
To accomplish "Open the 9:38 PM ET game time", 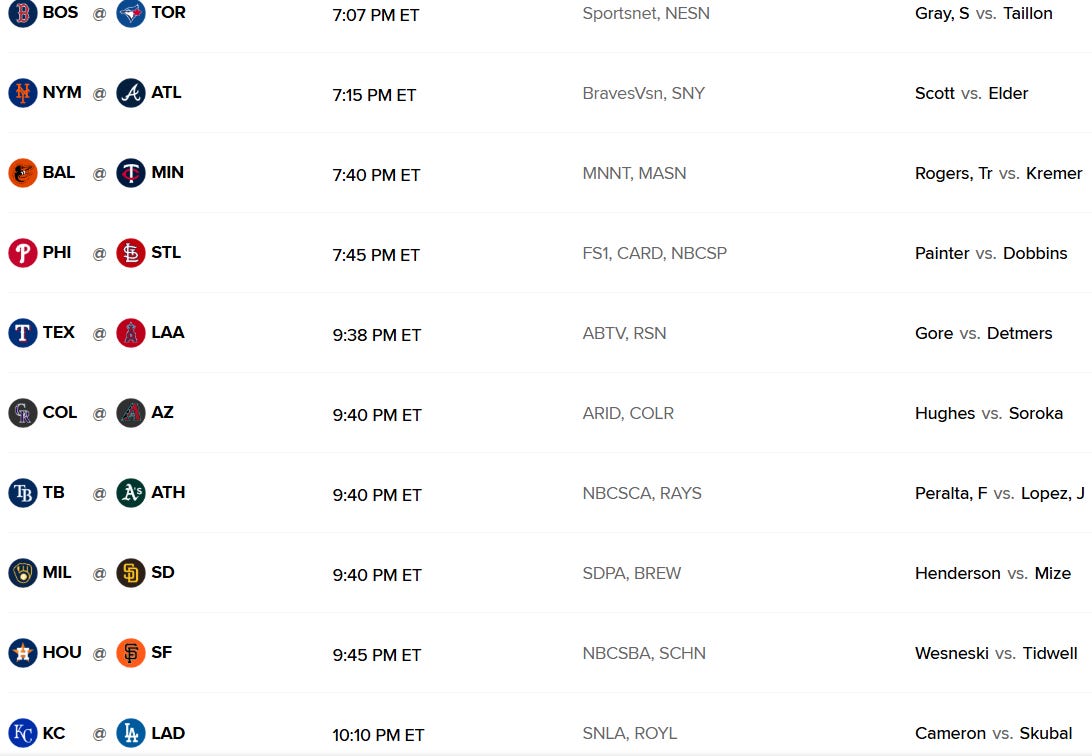I will [x=377, y=335].
